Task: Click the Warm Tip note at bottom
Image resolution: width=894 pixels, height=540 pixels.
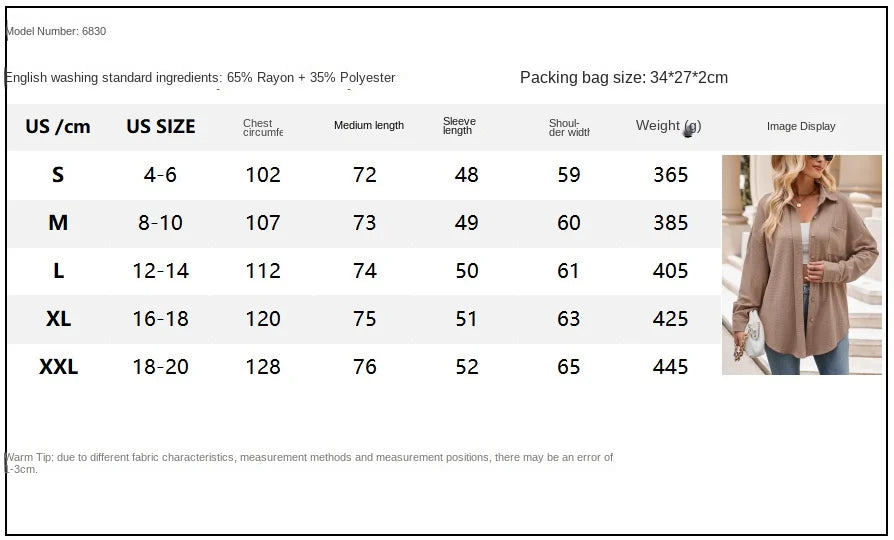Action: point(310,462)
